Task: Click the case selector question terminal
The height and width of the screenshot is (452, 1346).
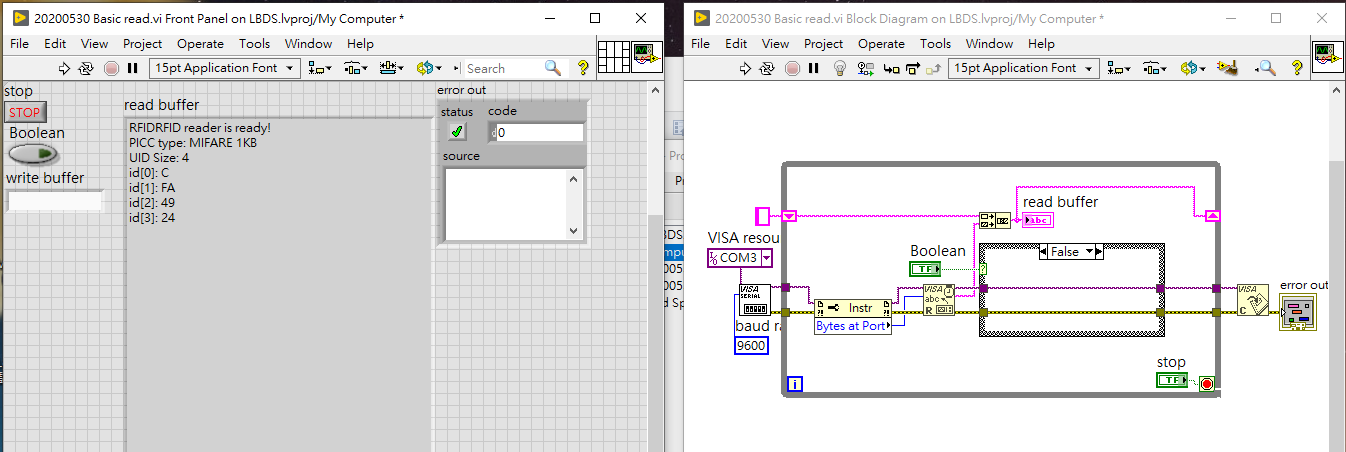Action: [983, 268]
